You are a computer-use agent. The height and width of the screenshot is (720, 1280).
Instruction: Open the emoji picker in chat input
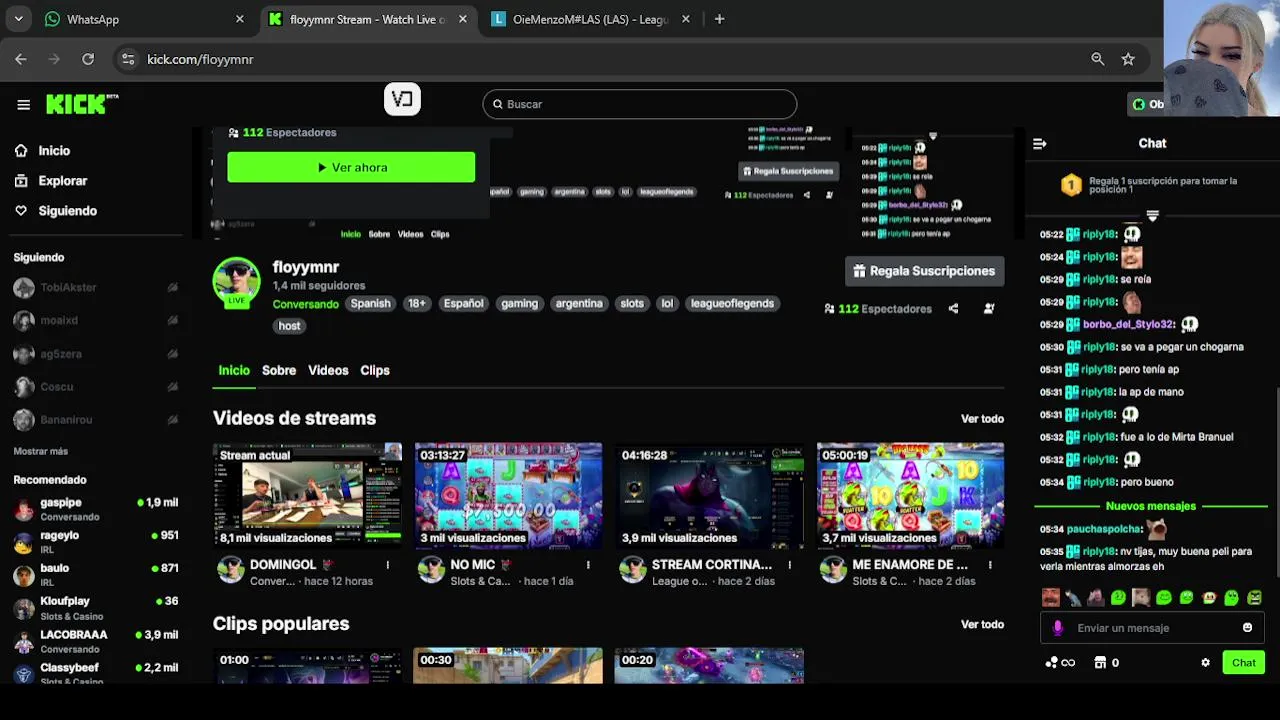tap(1247, 628)
